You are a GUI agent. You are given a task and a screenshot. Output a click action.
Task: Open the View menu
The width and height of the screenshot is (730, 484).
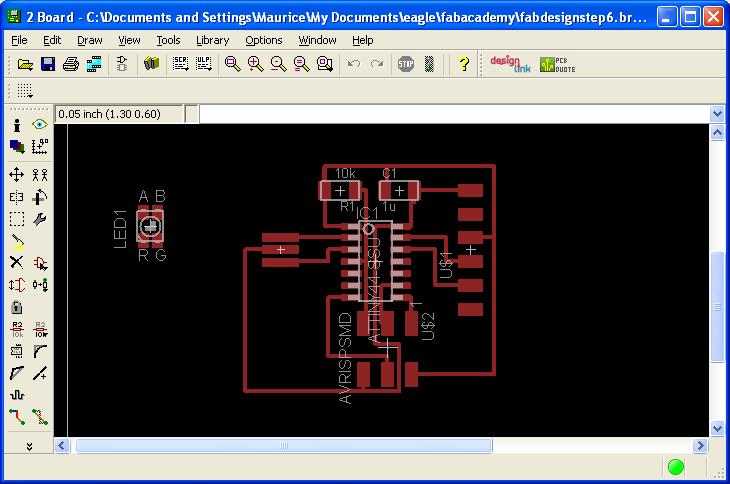tap(129, 40)
